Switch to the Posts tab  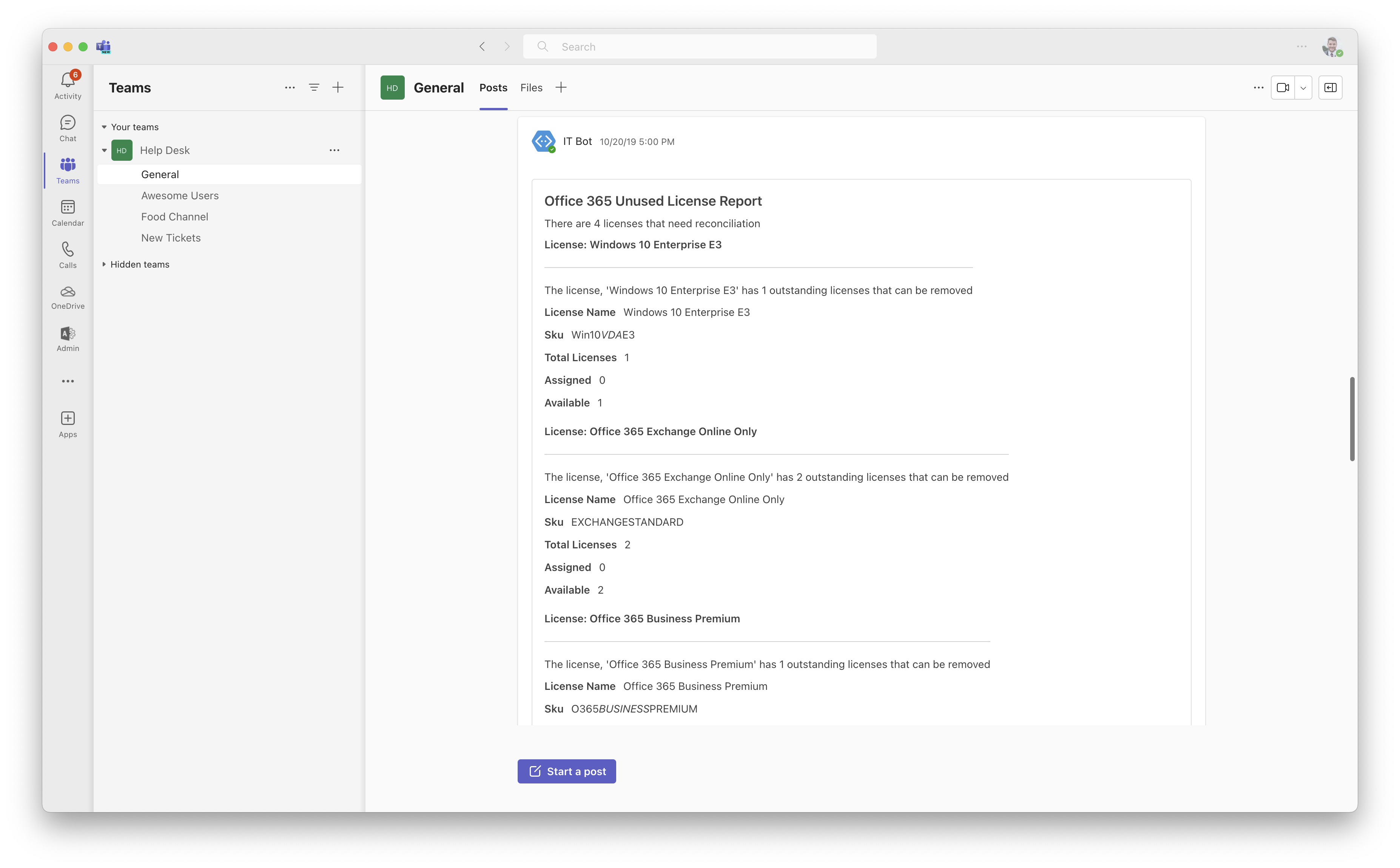[493, 88]
